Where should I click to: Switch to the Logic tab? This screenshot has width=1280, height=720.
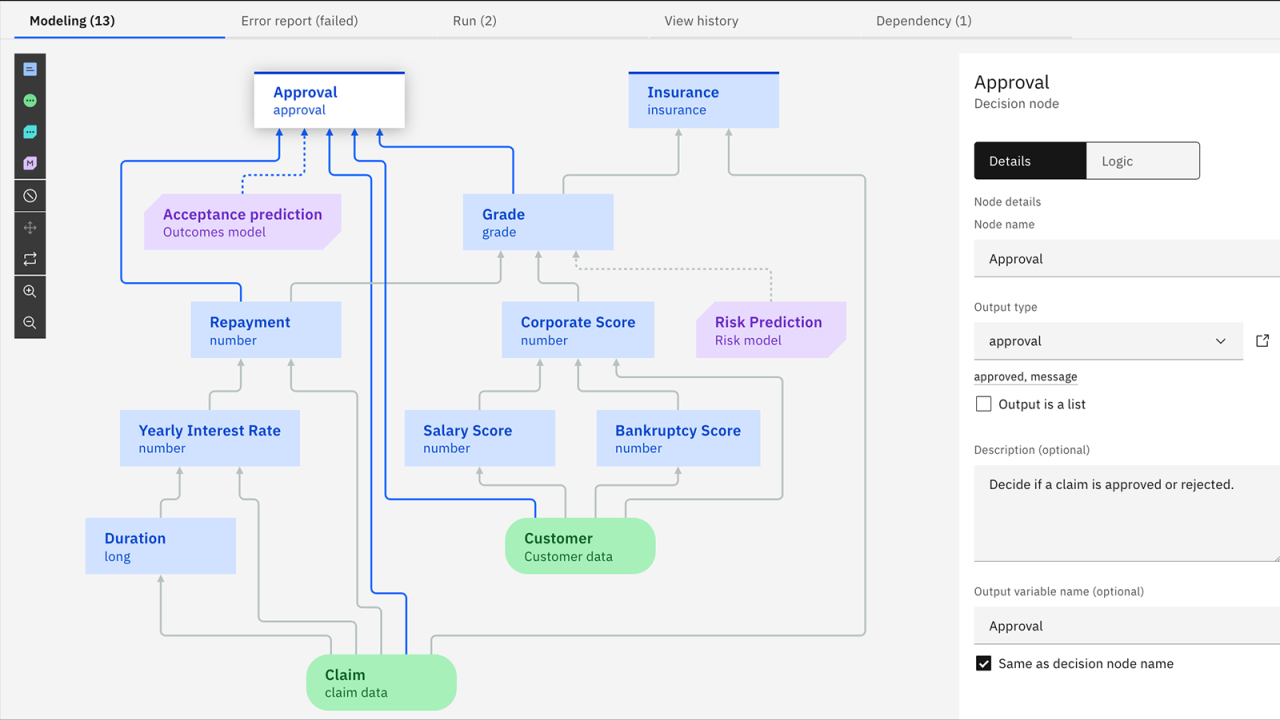pyautogui.click(x=1143, y=160)
